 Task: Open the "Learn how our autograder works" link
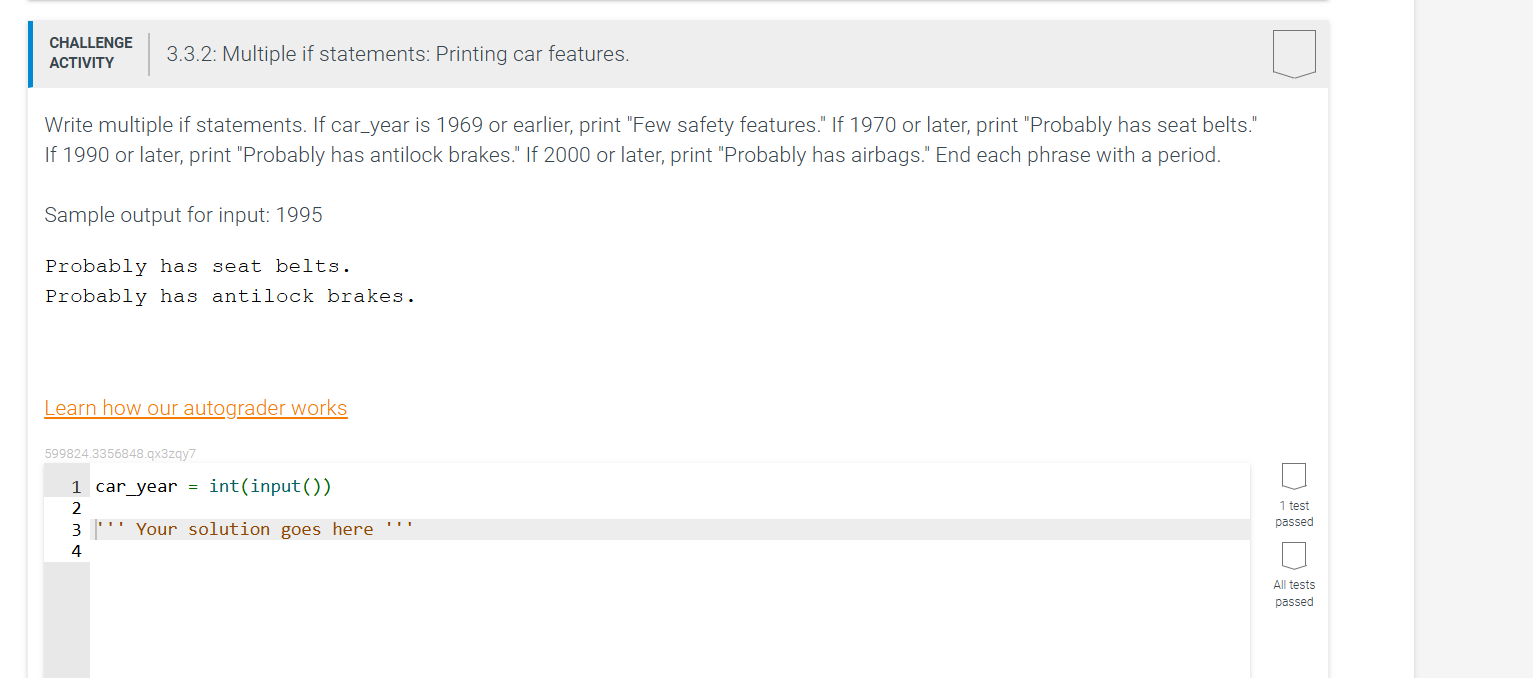195,408
